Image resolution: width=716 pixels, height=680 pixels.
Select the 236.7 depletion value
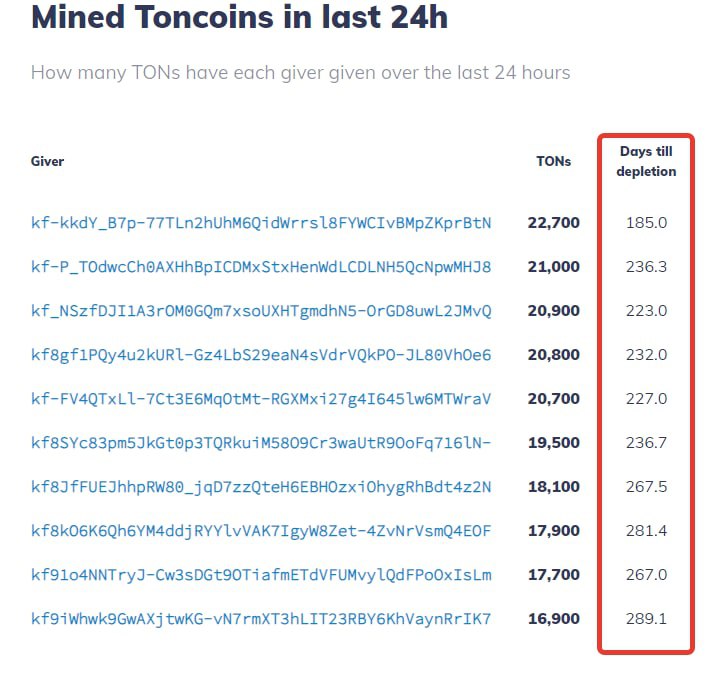click(x=646, y=443)
